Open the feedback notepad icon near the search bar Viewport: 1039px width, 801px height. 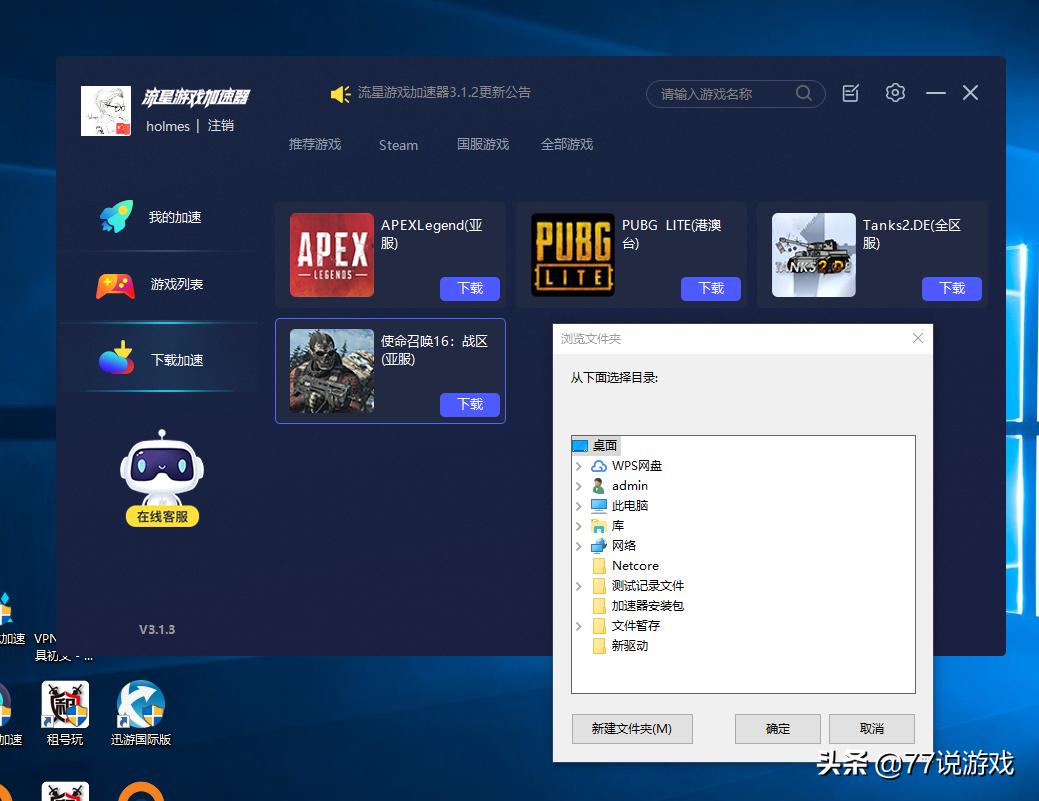(849, 92)
